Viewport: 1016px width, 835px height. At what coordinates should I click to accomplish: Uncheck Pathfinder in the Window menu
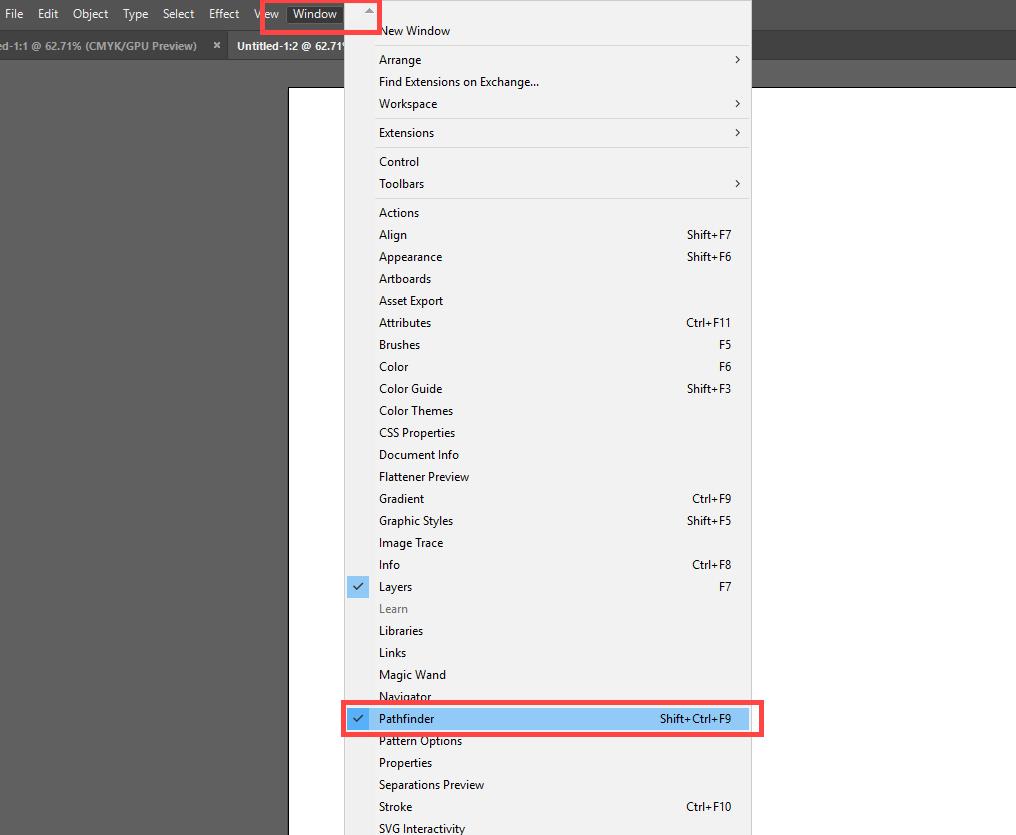point(407,719)
